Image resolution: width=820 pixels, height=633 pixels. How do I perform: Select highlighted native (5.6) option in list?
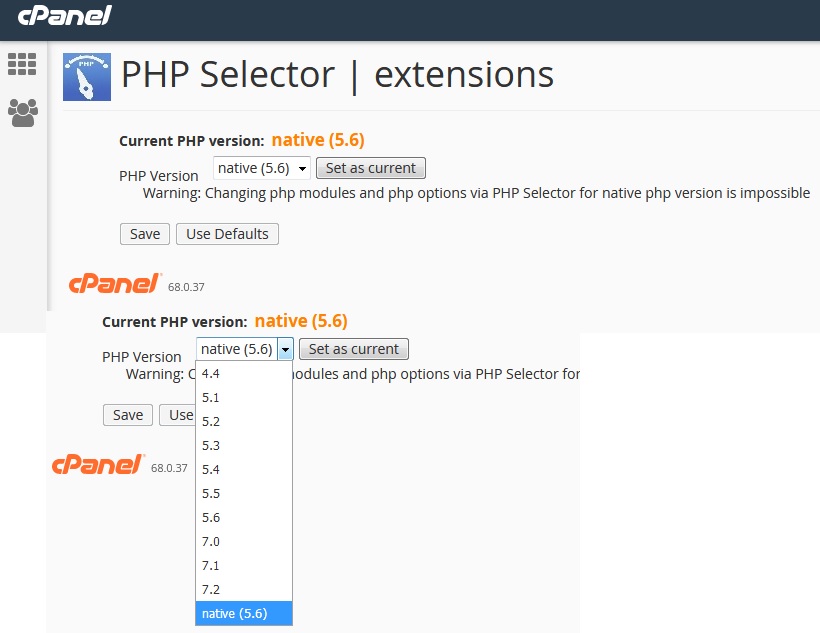pos(244,614)
